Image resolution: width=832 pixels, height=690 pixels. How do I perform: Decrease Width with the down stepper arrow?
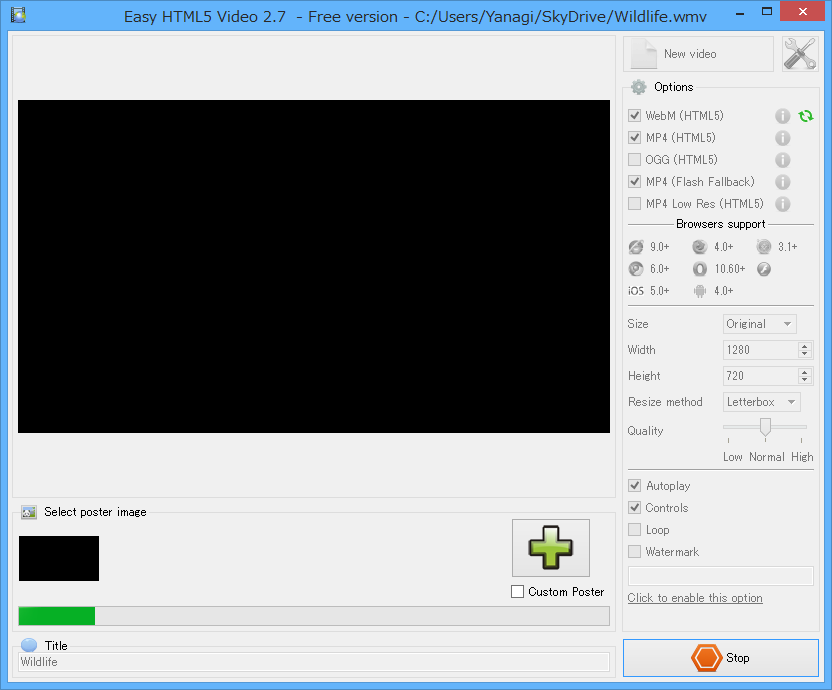coord(805,354)
